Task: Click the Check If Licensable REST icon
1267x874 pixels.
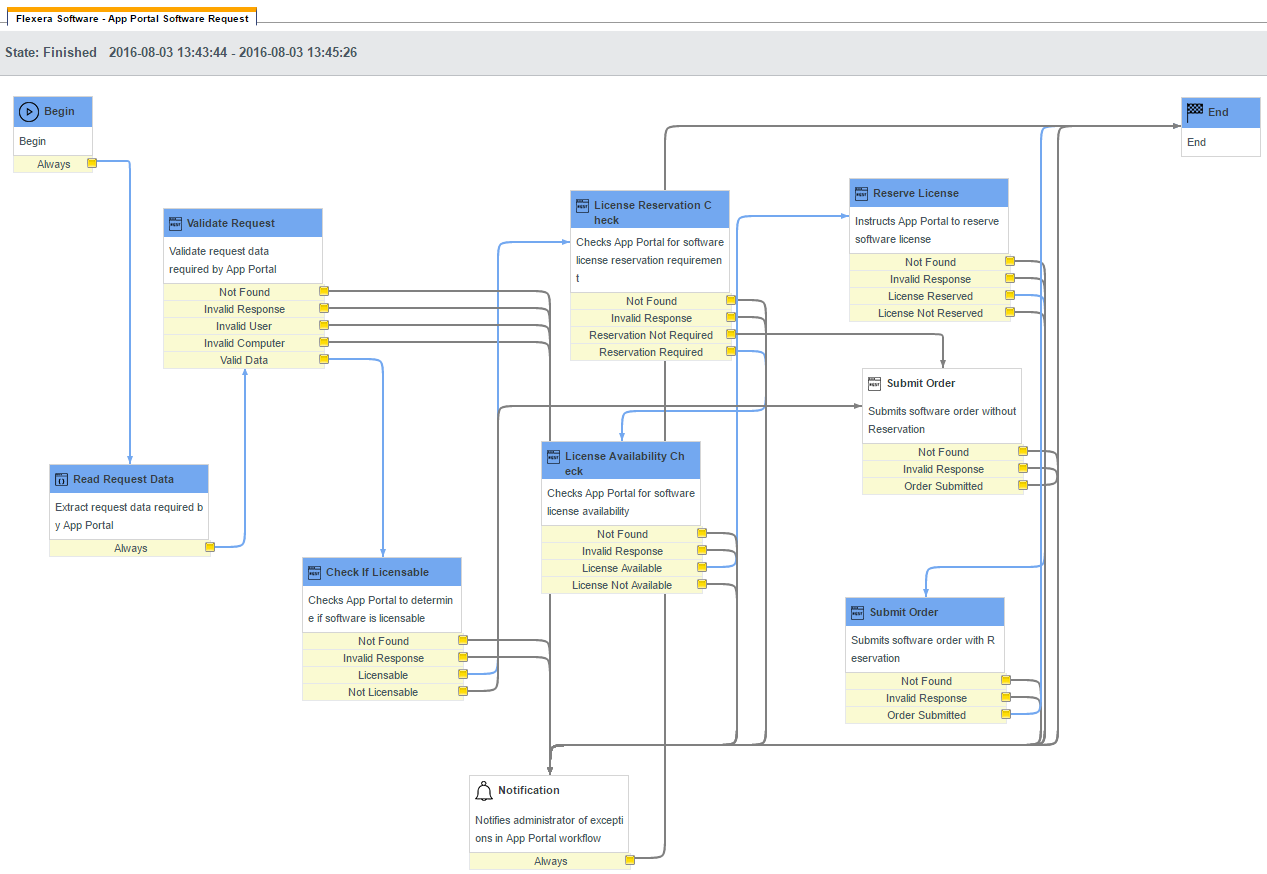Action: tap(314, 572)
